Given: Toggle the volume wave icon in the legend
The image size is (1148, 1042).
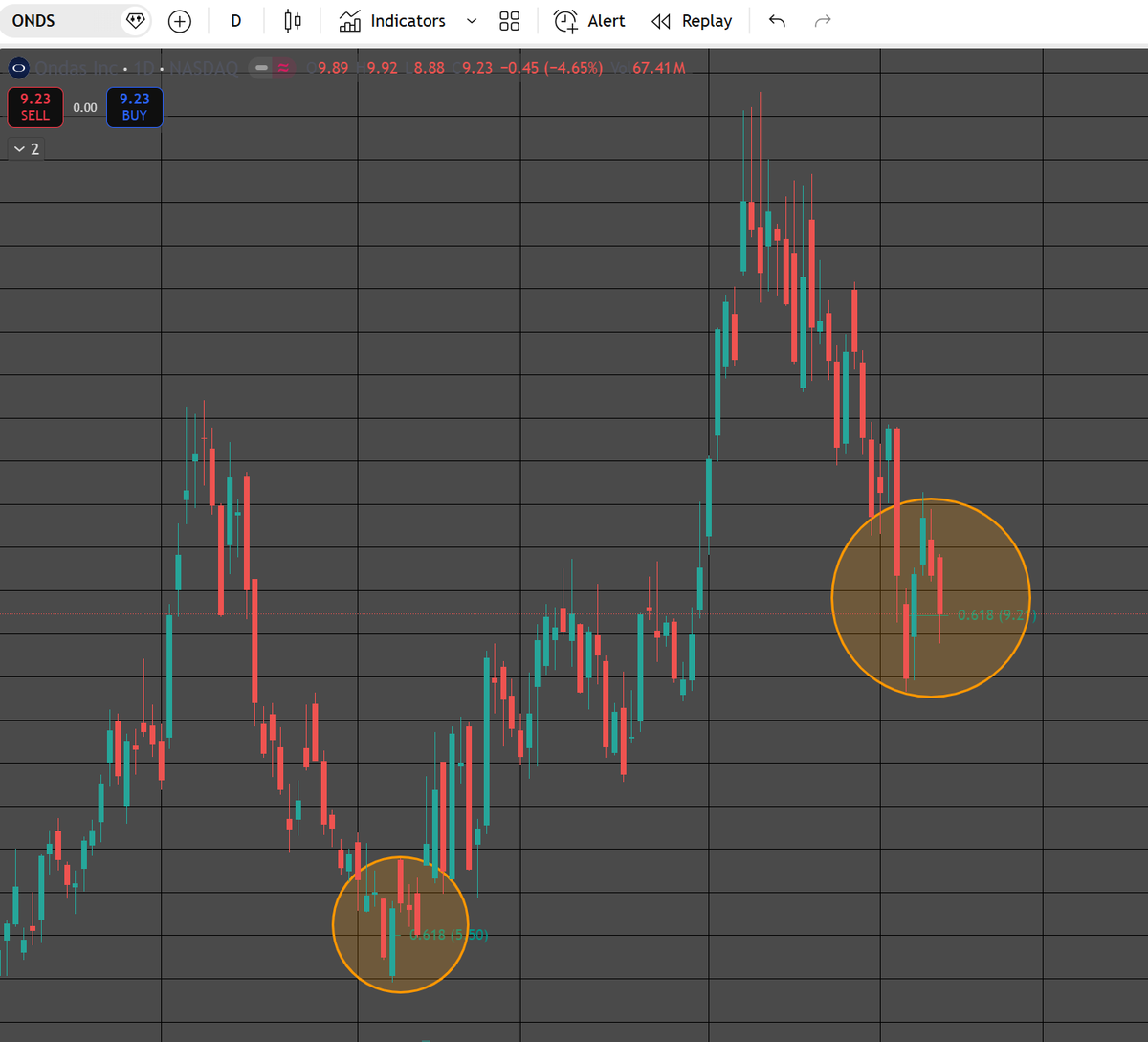Looking at the screenshot, I should tap(282, 68).
